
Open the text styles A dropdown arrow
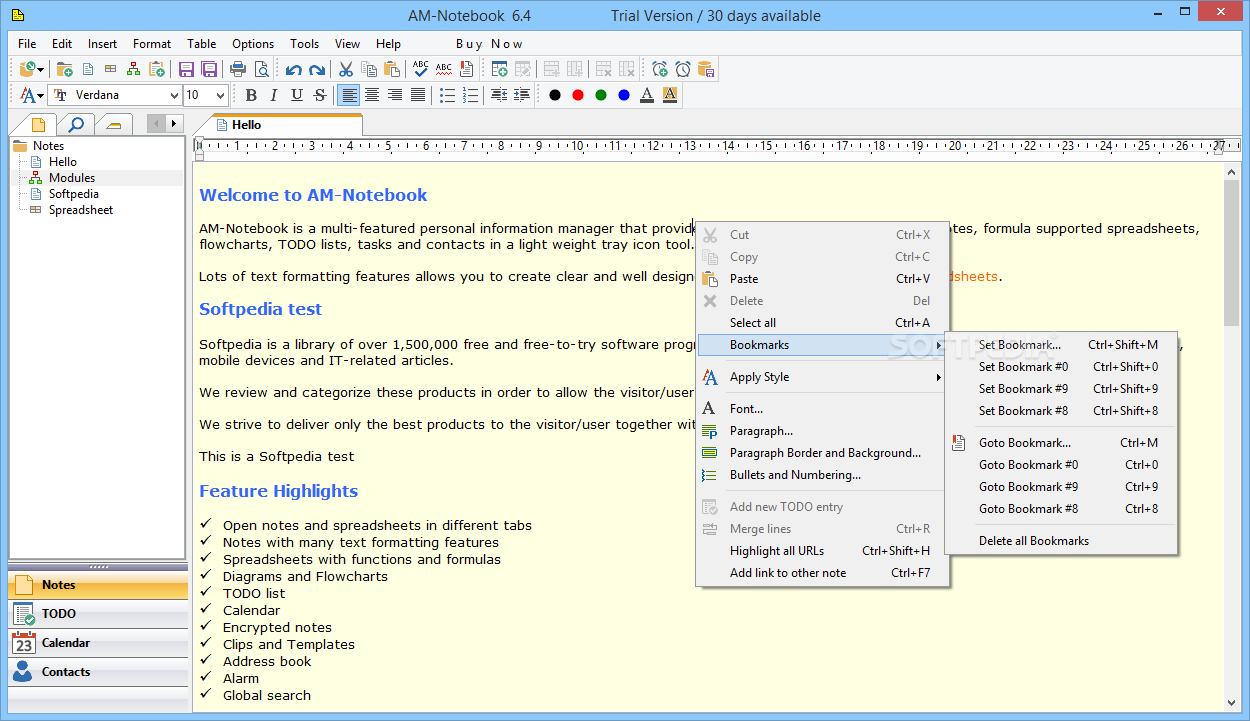tap(41, 96)
